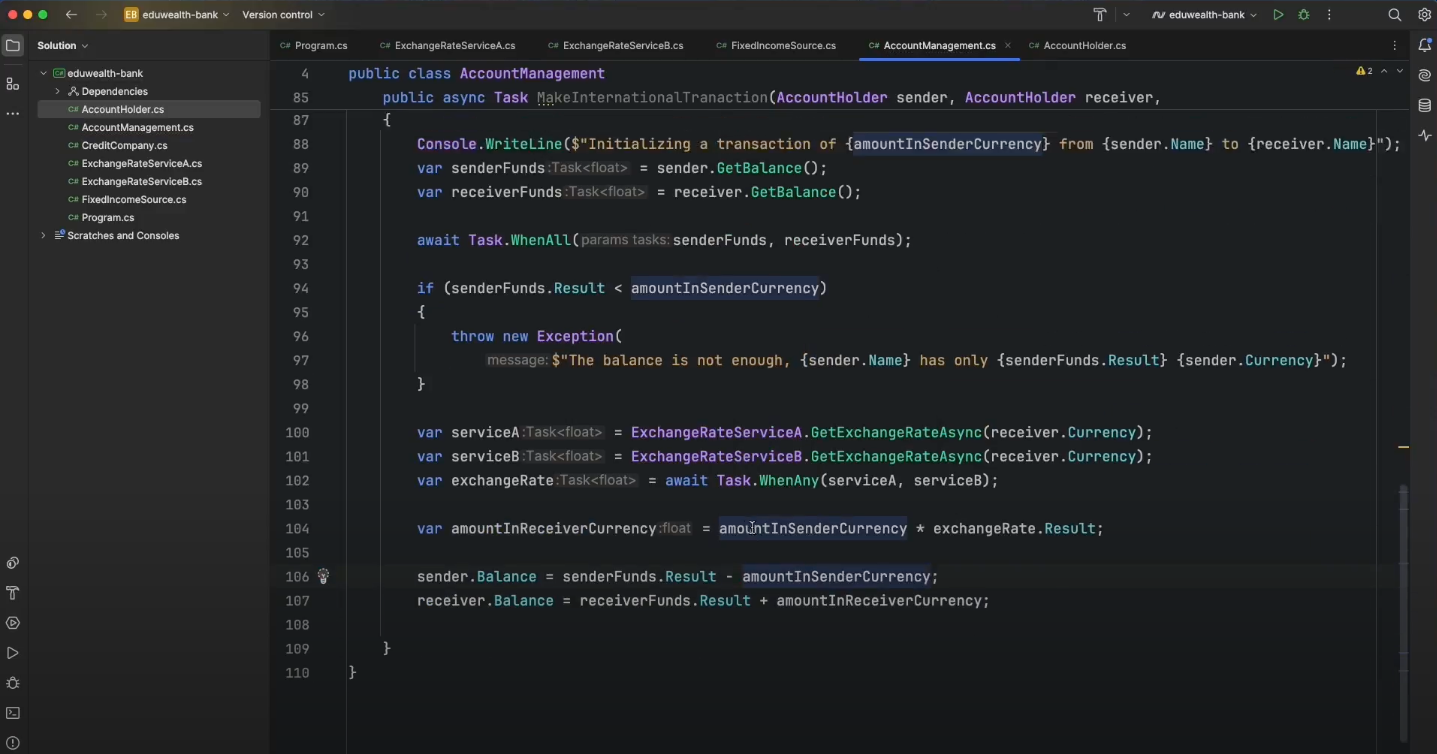Build solution with top toolbar hammer
The height and width of the screenshot is (754, 1437).
[x=1100, y=15]
